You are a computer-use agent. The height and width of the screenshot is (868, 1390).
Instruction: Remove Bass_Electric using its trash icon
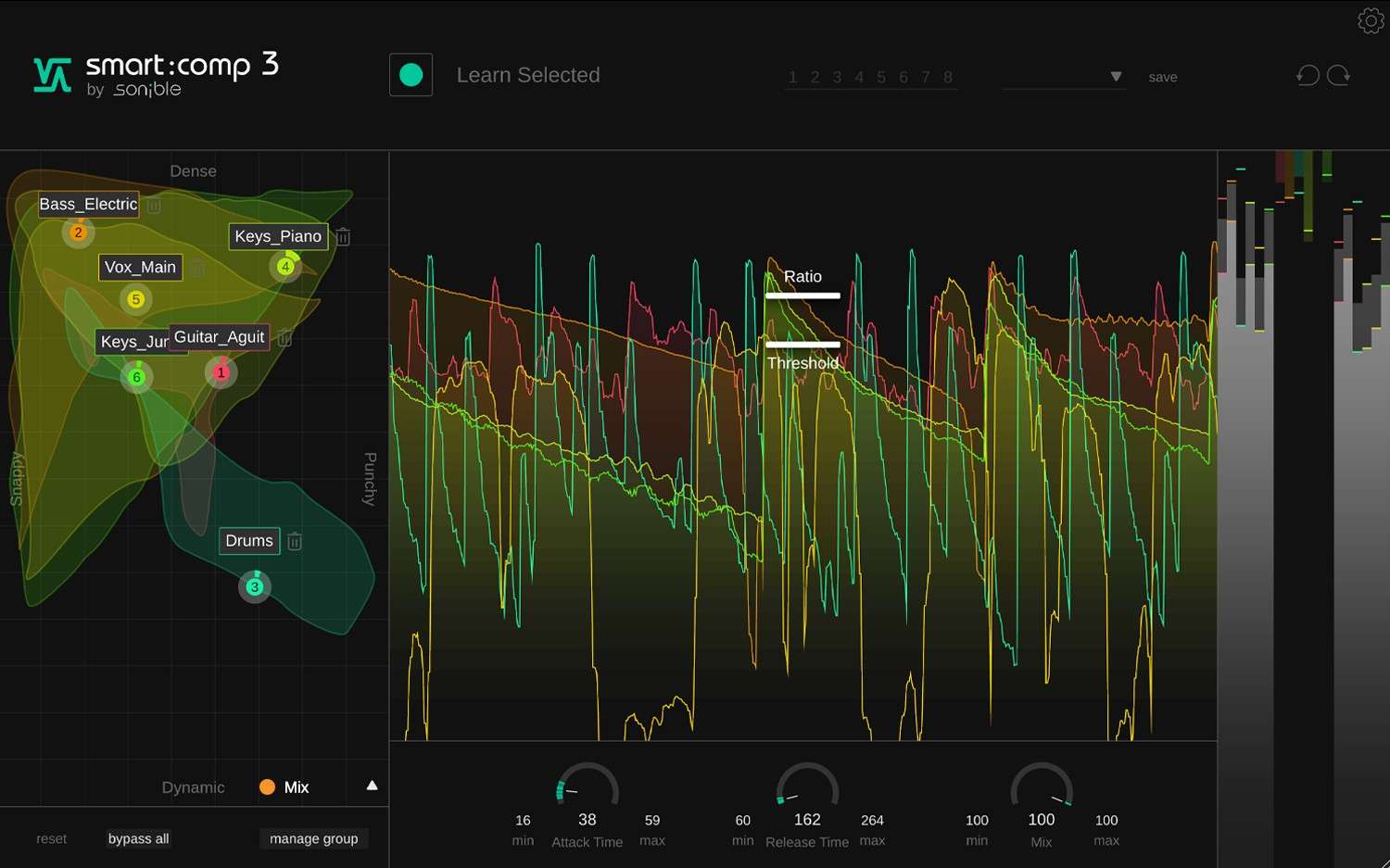[153, 205]
